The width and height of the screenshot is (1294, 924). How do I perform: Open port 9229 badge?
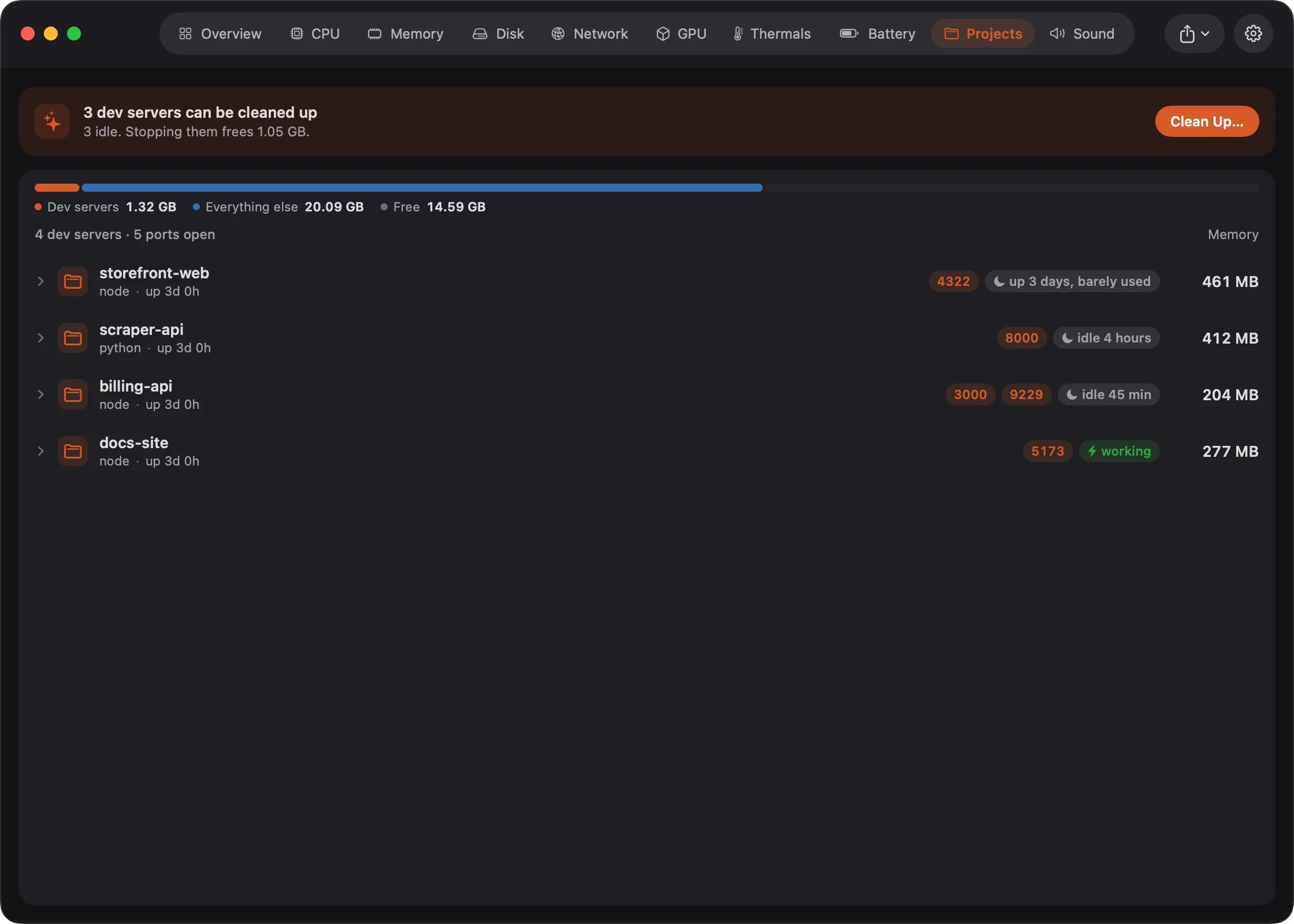click(1026, 394)
